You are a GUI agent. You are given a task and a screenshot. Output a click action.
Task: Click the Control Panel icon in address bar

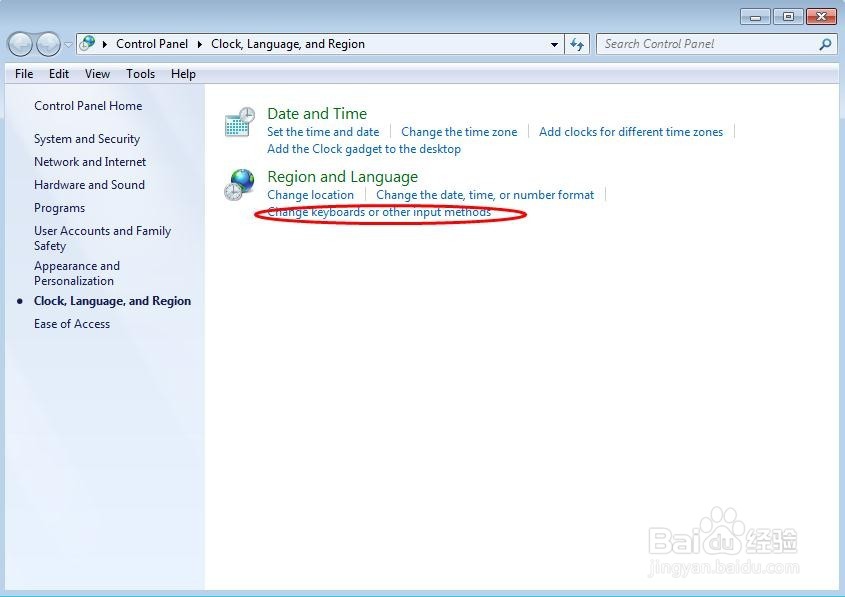point(87,43)
